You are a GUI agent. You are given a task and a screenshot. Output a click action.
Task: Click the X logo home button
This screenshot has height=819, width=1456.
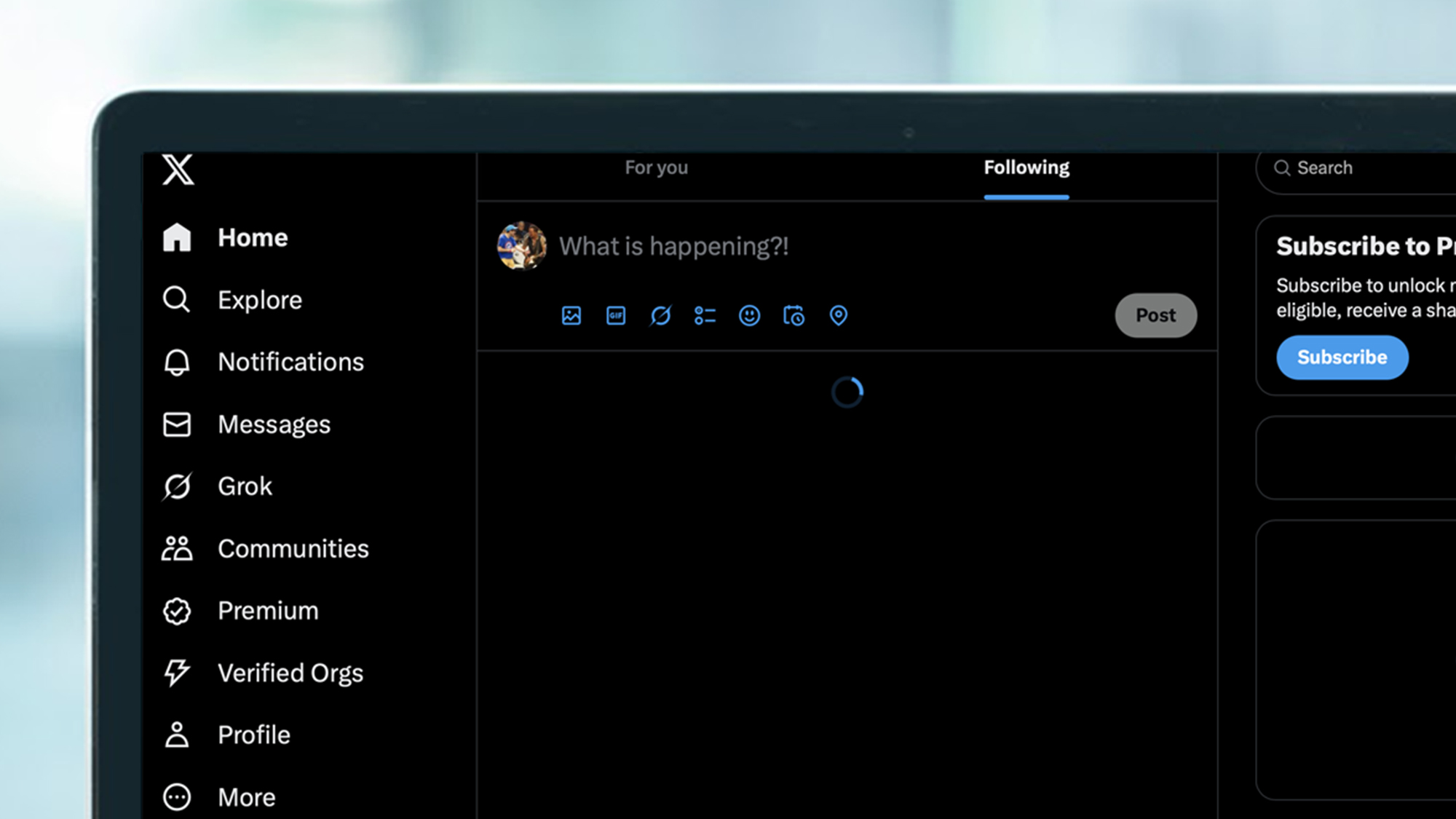[179, 170]
